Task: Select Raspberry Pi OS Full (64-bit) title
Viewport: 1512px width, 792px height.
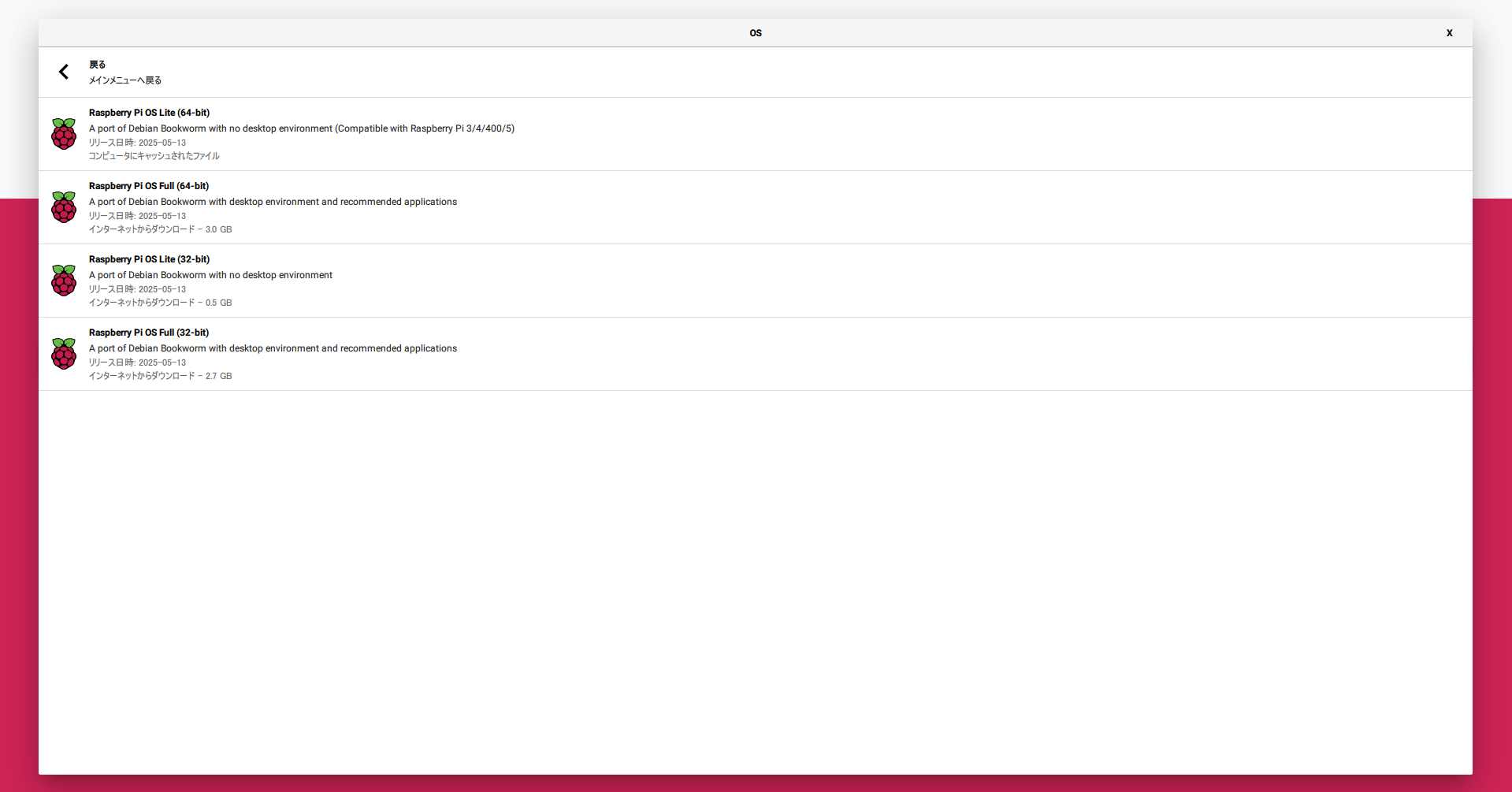Action: click(x=149, y=186)
